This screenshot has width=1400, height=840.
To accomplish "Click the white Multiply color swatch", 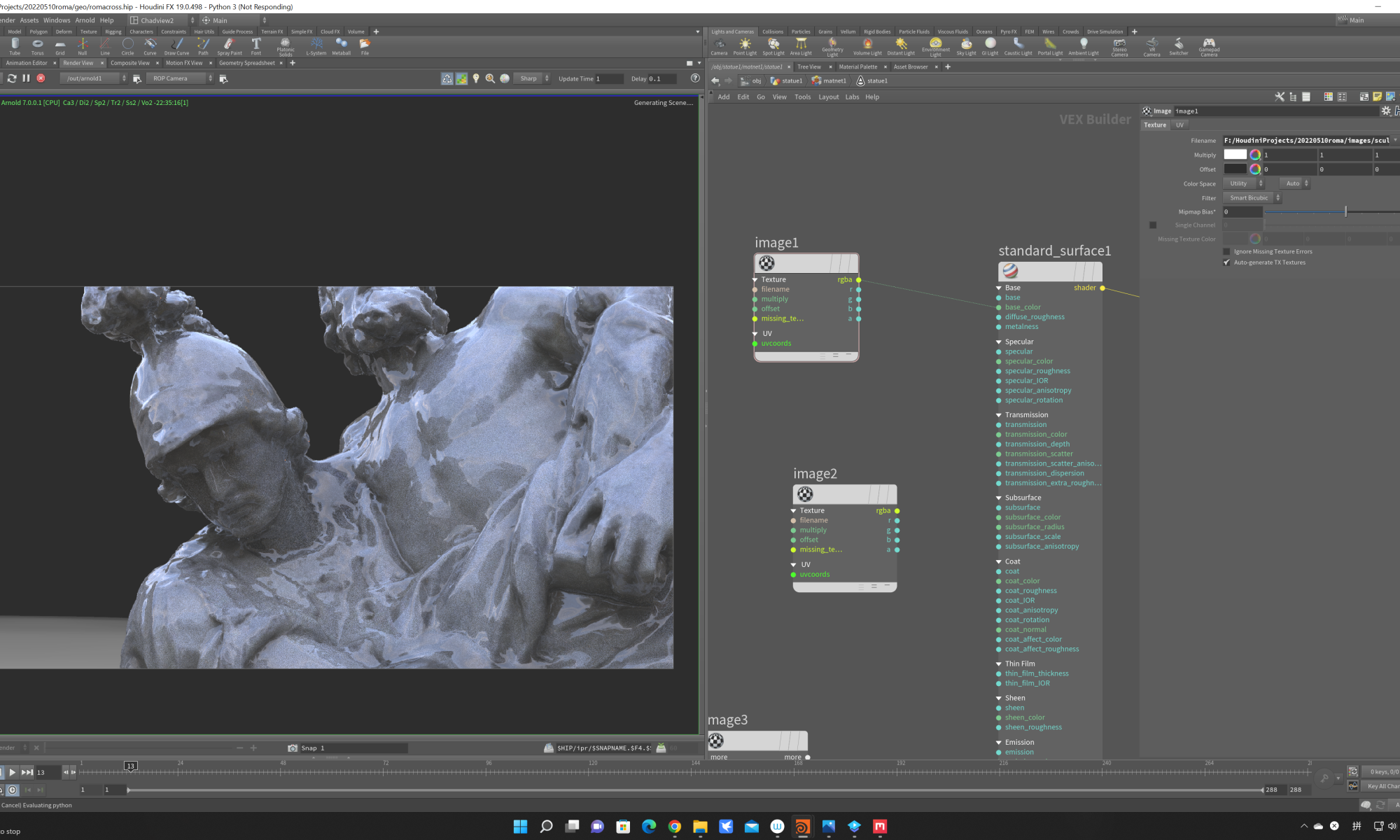I will (x=1235, y=155).
